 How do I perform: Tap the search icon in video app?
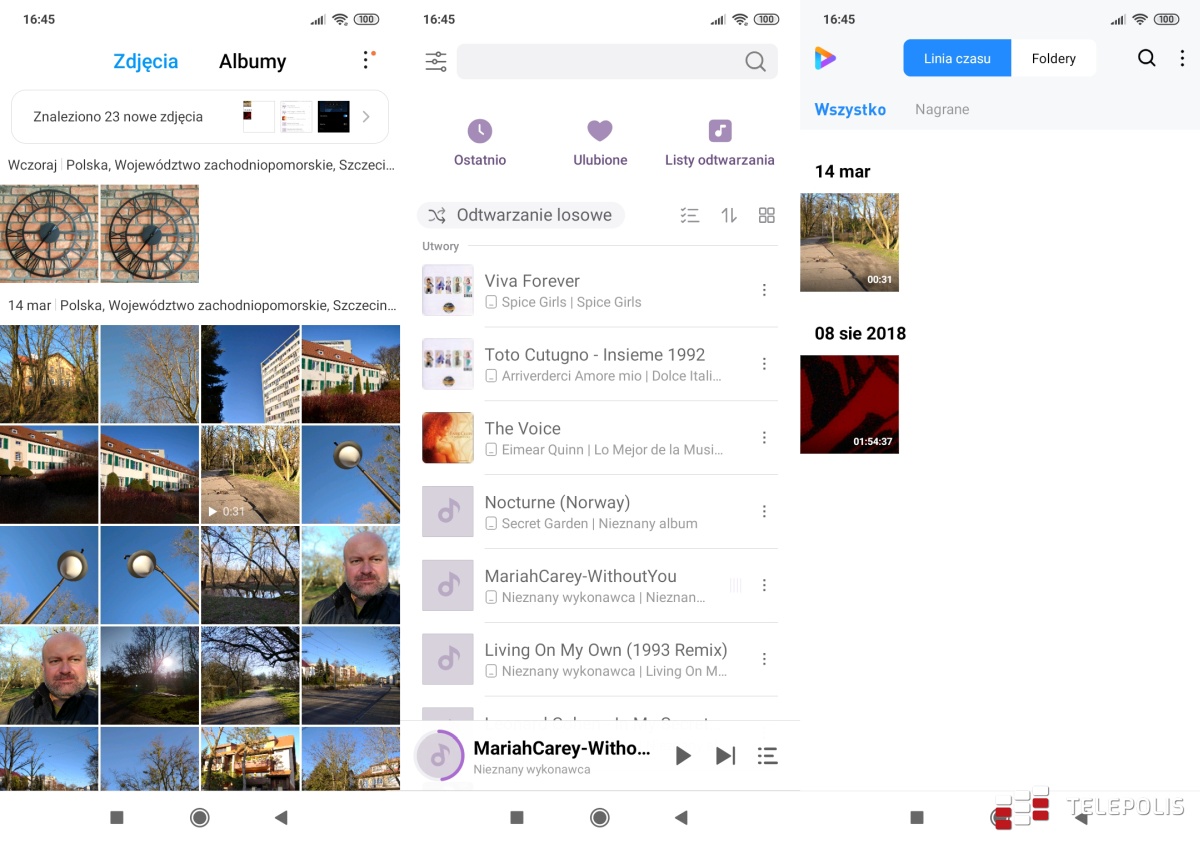[x=1147, y=58]
